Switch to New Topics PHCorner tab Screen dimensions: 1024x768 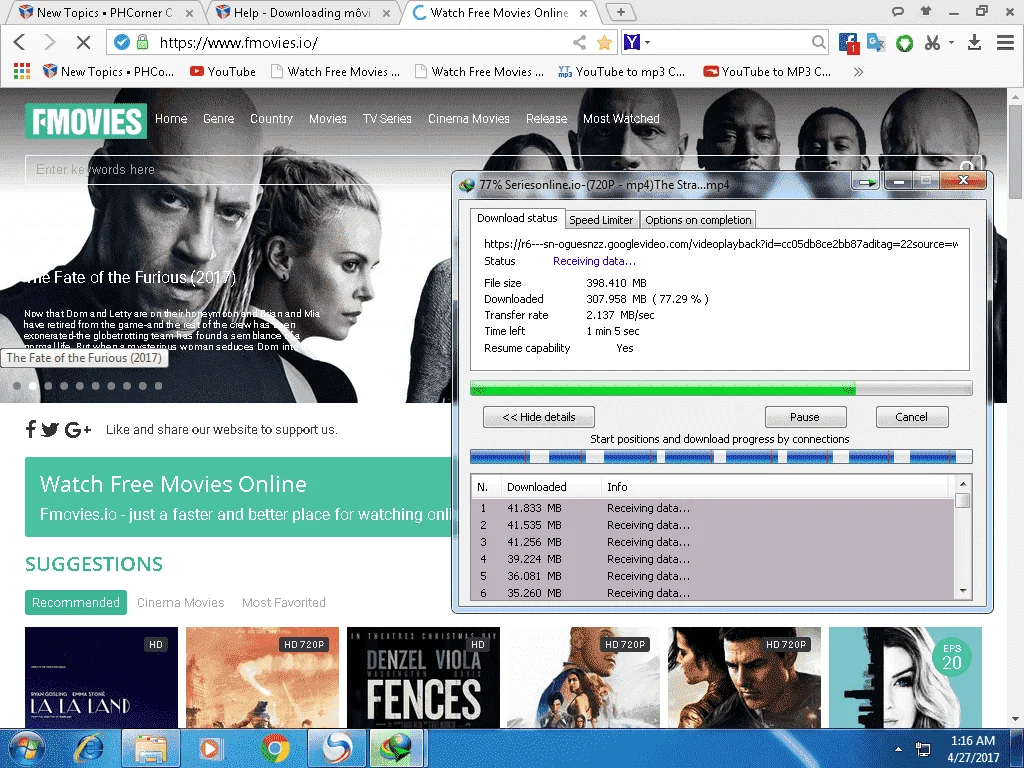coord(106,12)
